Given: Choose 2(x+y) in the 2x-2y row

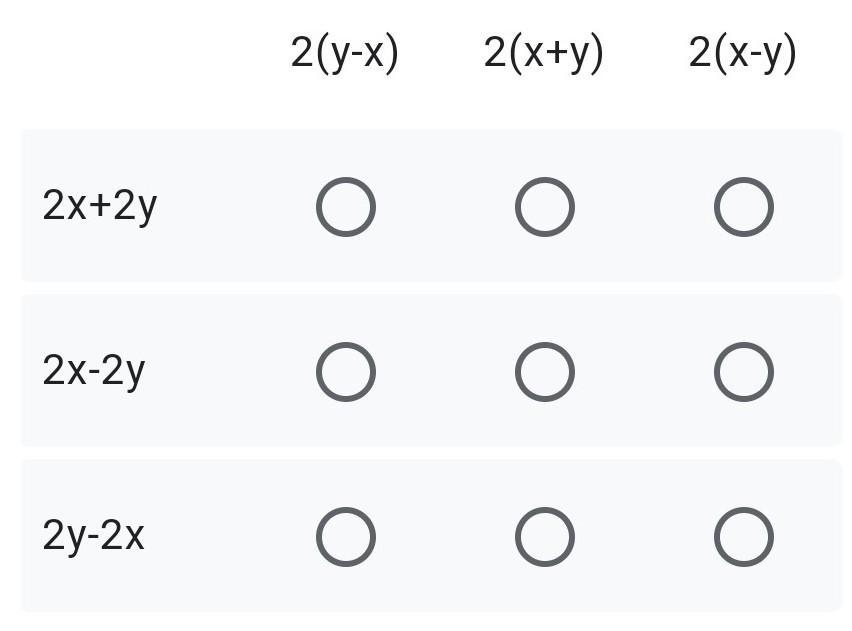Looking at the screenshot, I should 544,372.
